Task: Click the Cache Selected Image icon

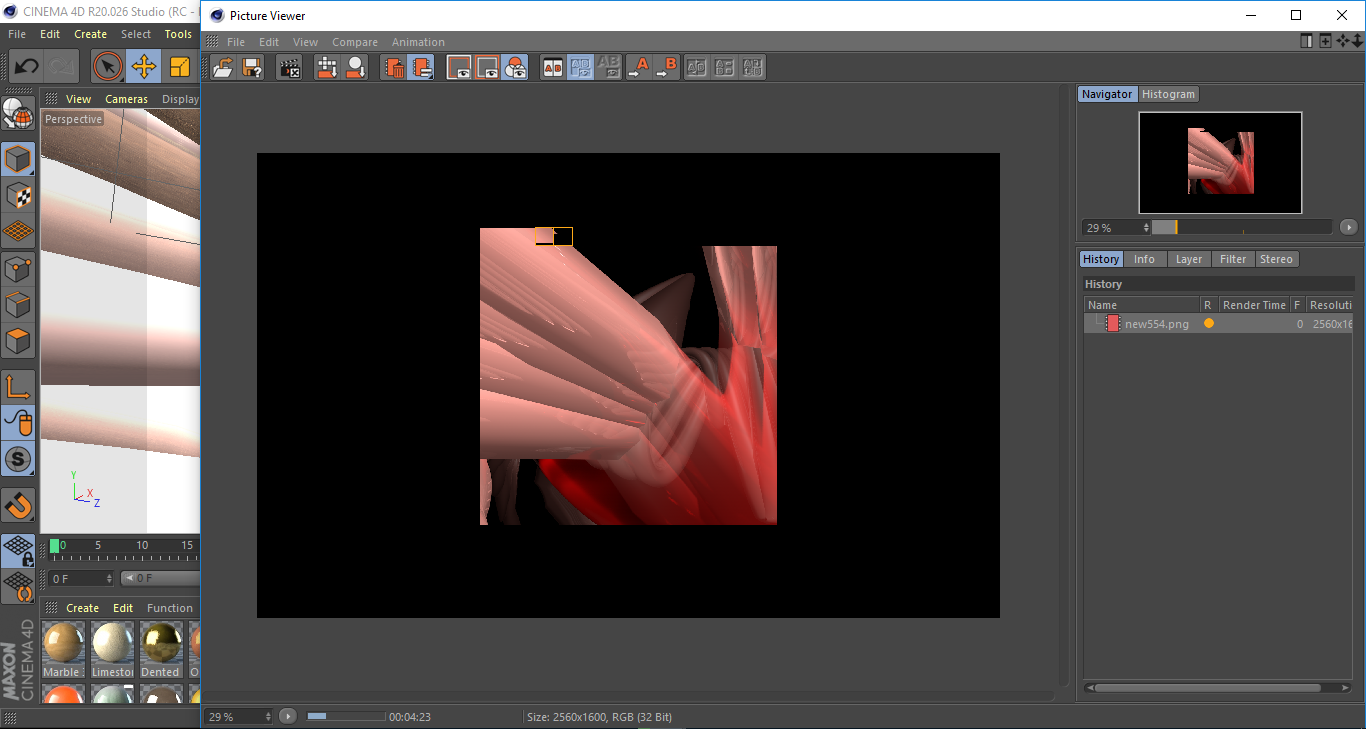Action: [x=355, y=67]
